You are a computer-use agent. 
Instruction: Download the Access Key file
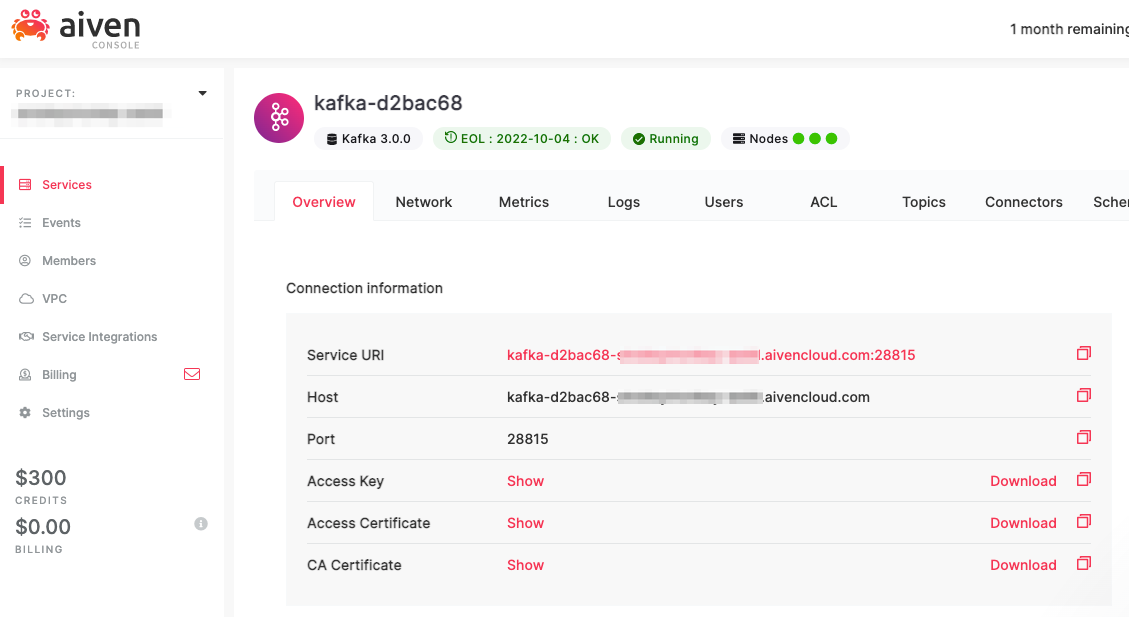[1023, 481]
